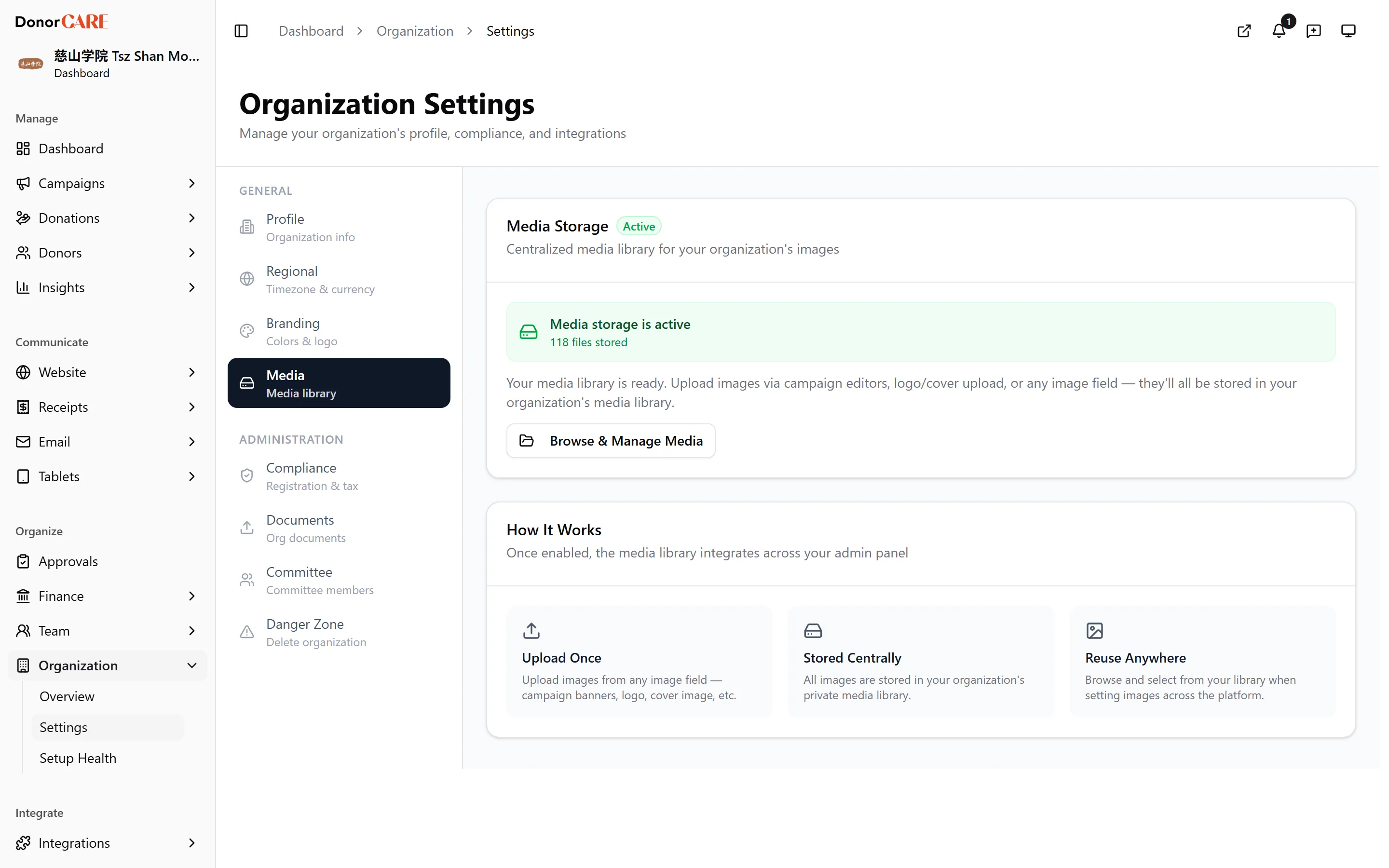Click the Stored Centrally card

pyautogui.click(x=921, y=661)
